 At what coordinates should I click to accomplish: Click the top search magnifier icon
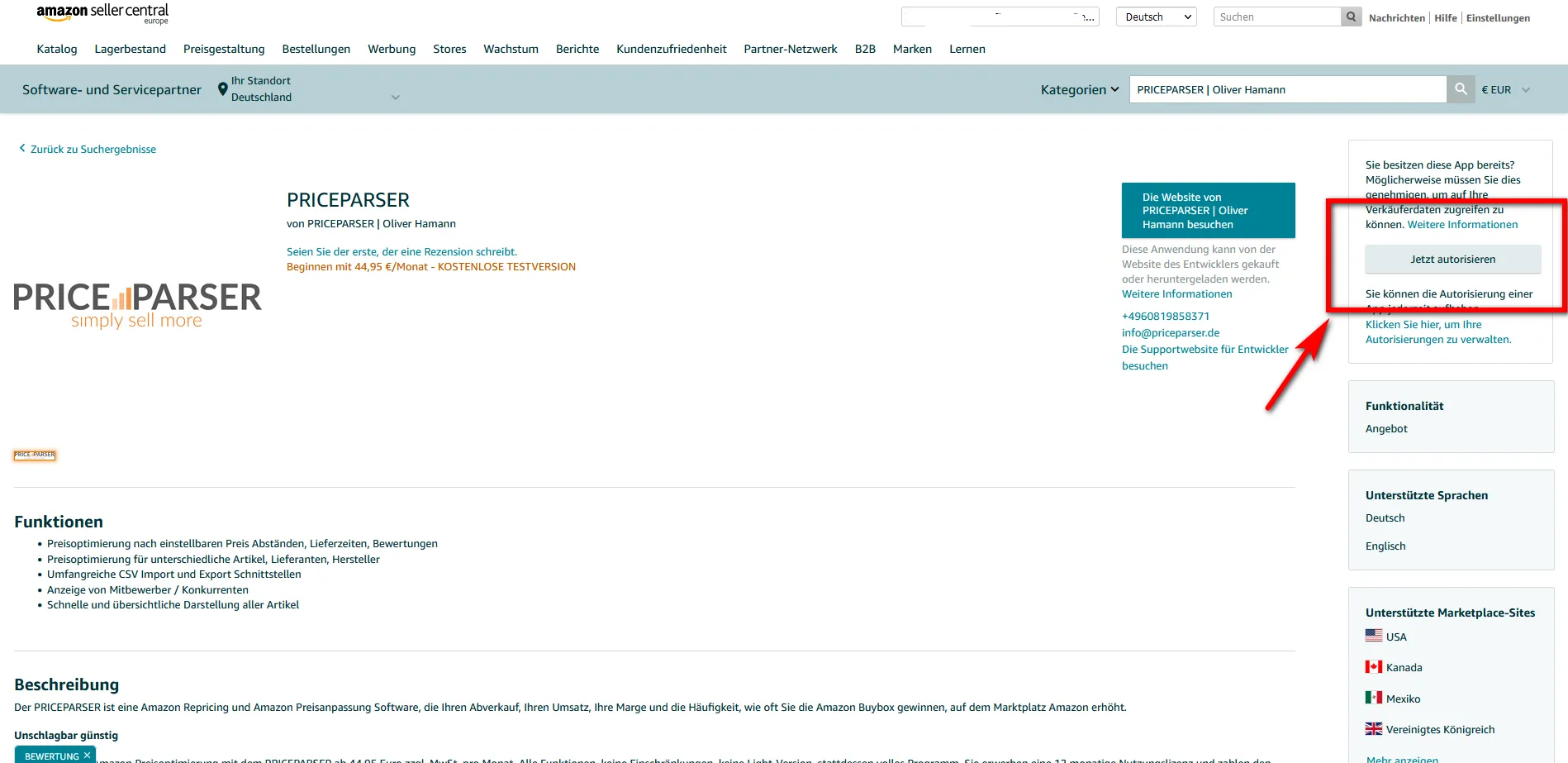[1351, 17]
